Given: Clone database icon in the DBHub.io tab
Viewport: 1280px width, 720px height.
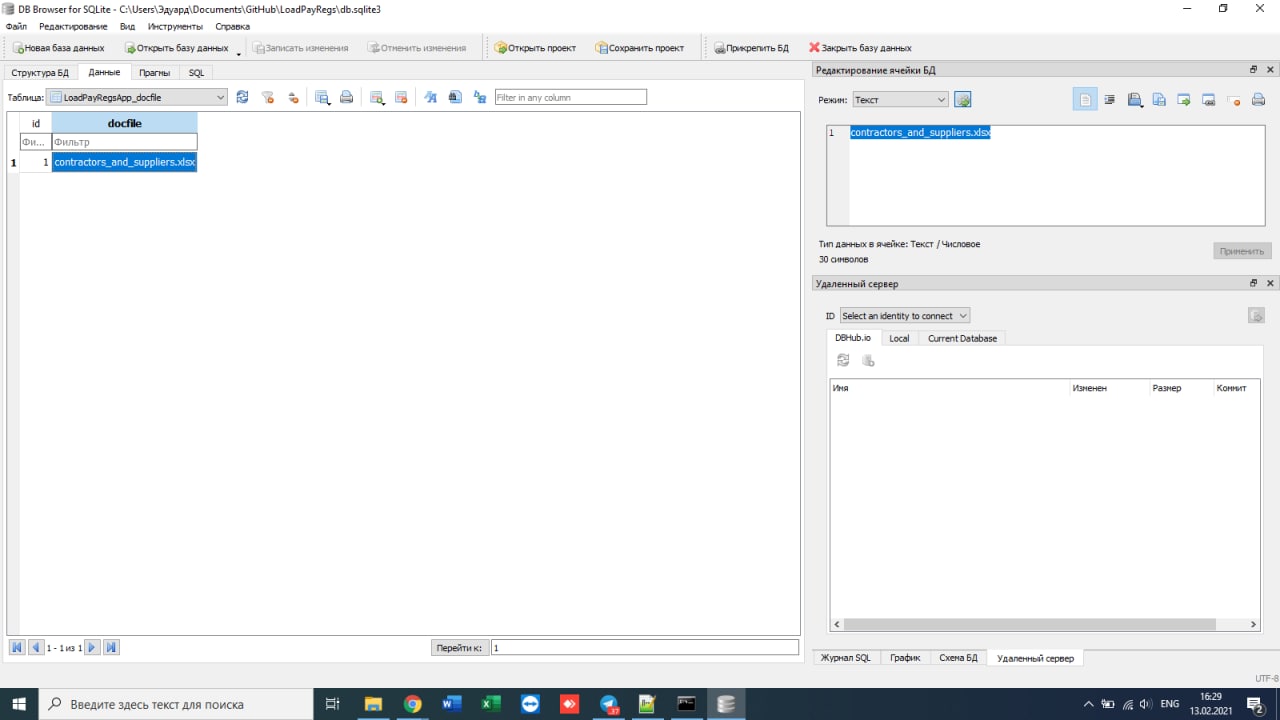Looking at the screenshot, I should [x=868, y=360].
